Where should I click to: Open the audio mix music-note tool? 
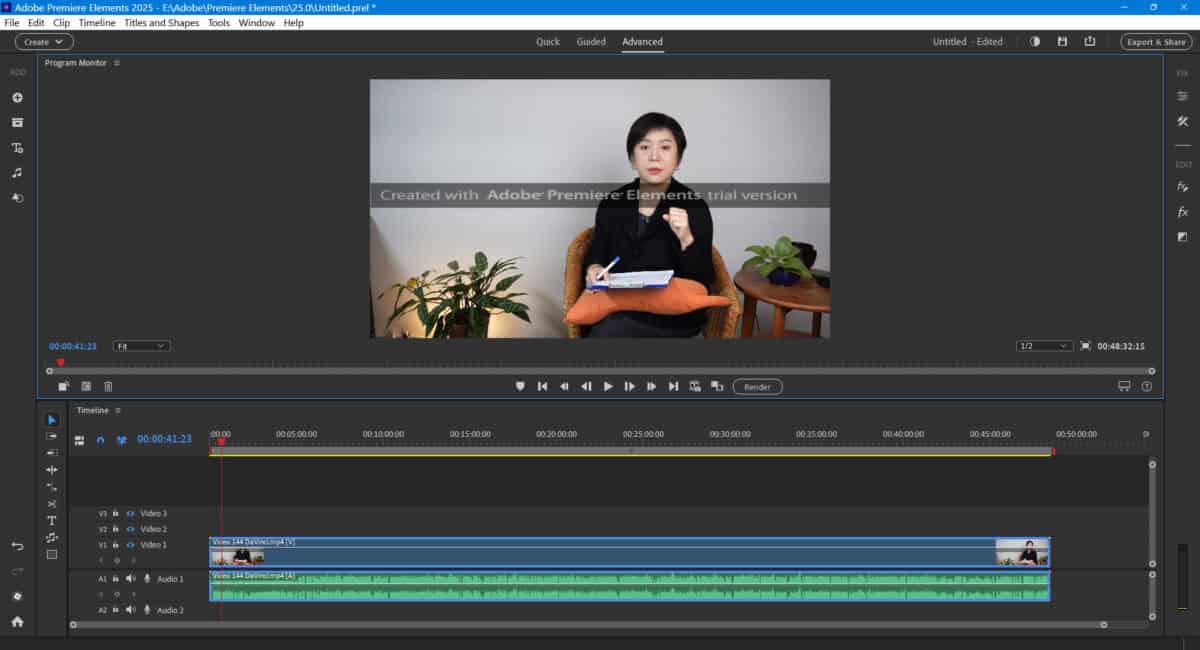[x=52, y=538]
